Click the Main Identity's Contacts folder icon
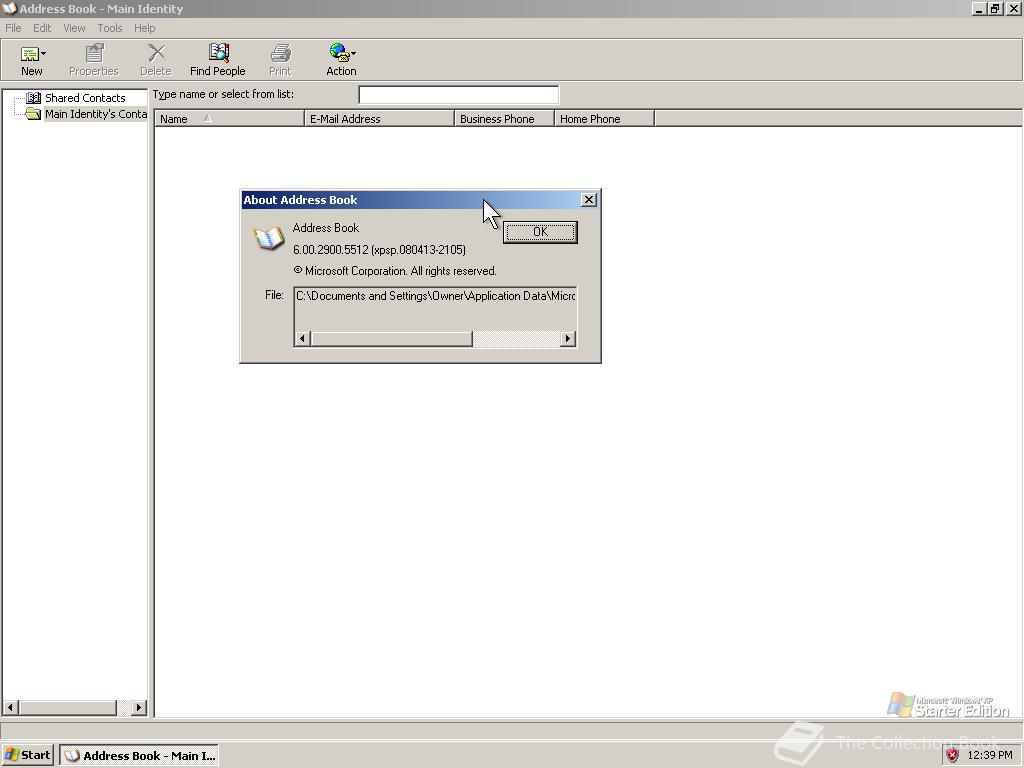The width and height of the screenshot is (1024, 768). click(33, 114)
